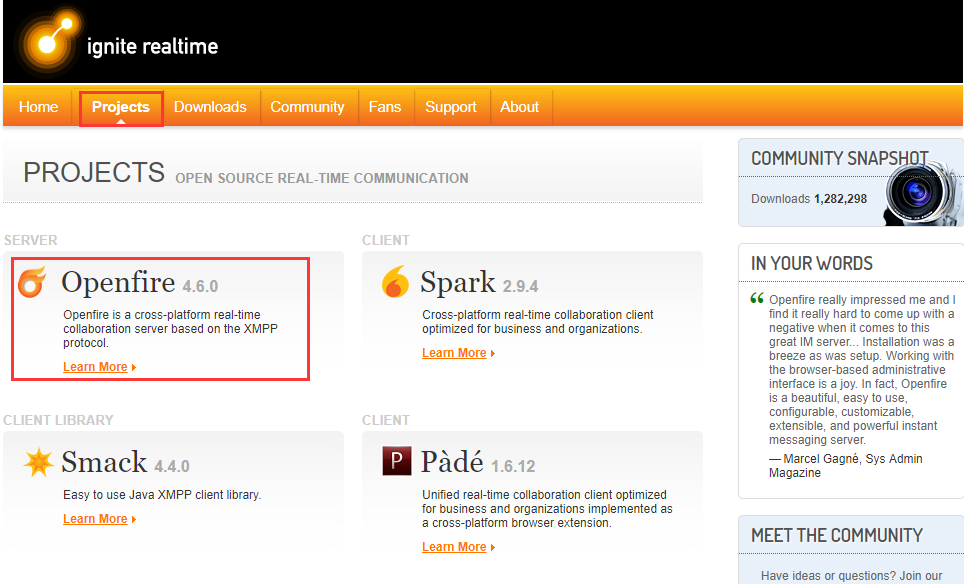The image size is (964, 584).
Task: Click the Pàdé red P icon
Action: click(x=397, y=461)
